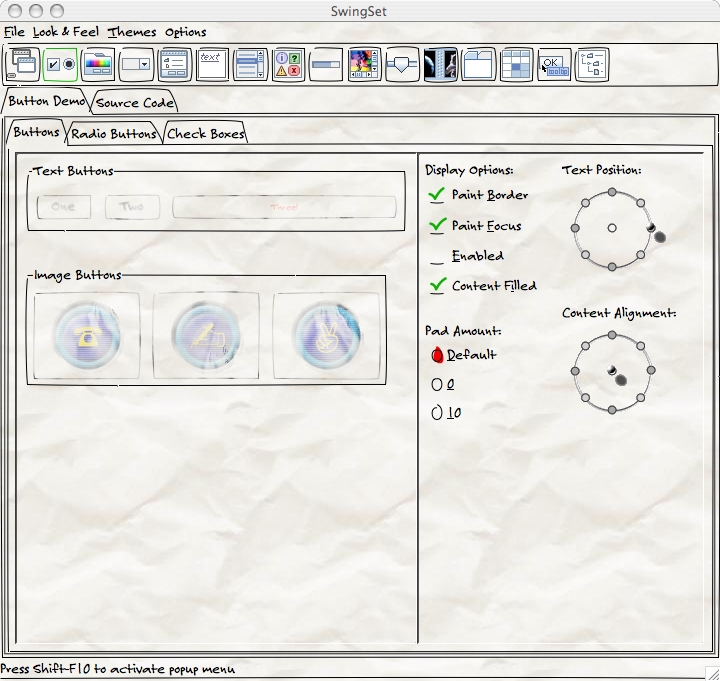Open the ProgressBar demo toolbar icon

(x=326, y=65)
